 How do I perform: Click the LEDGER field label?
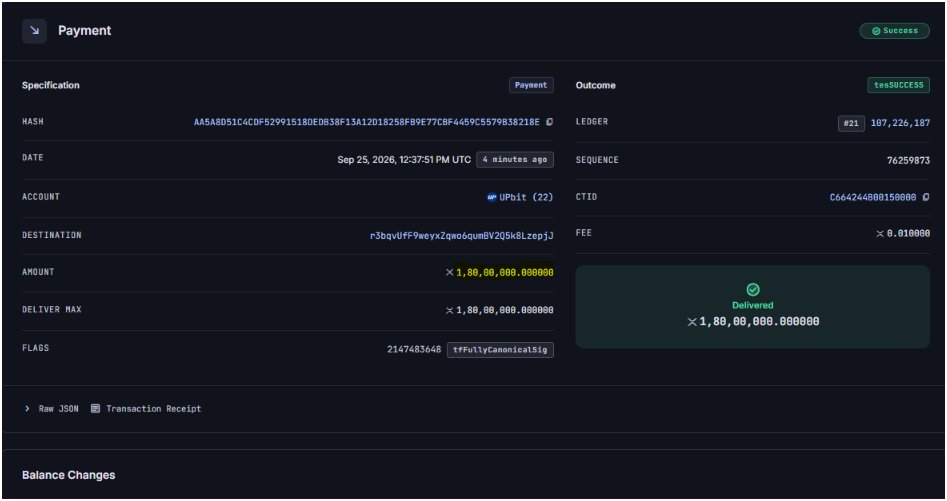(x=592, y=122)
